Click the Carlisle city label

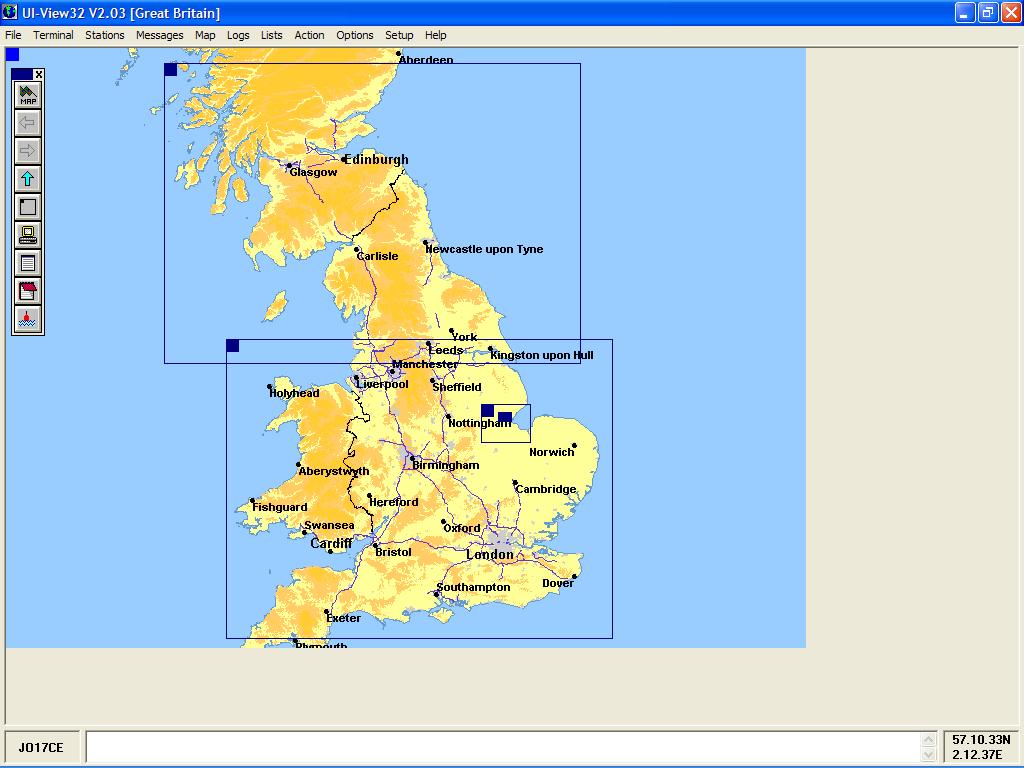(x=377, y=256)
